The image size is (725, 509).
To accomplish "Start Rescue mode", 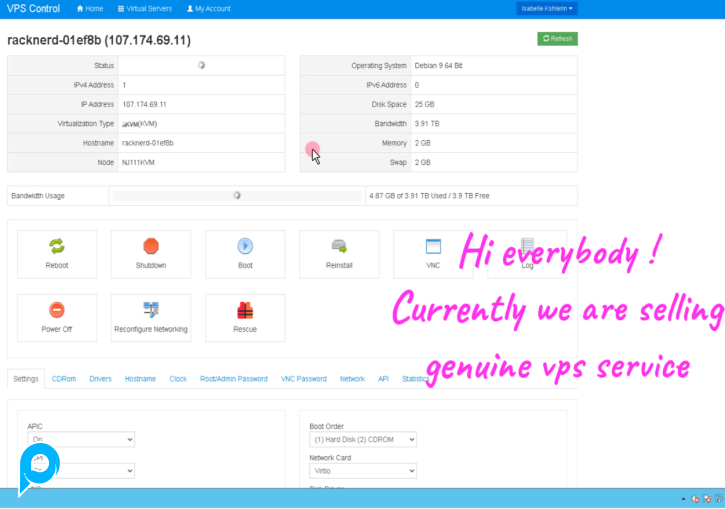I will pyautogui.click(x=245, y=310).
